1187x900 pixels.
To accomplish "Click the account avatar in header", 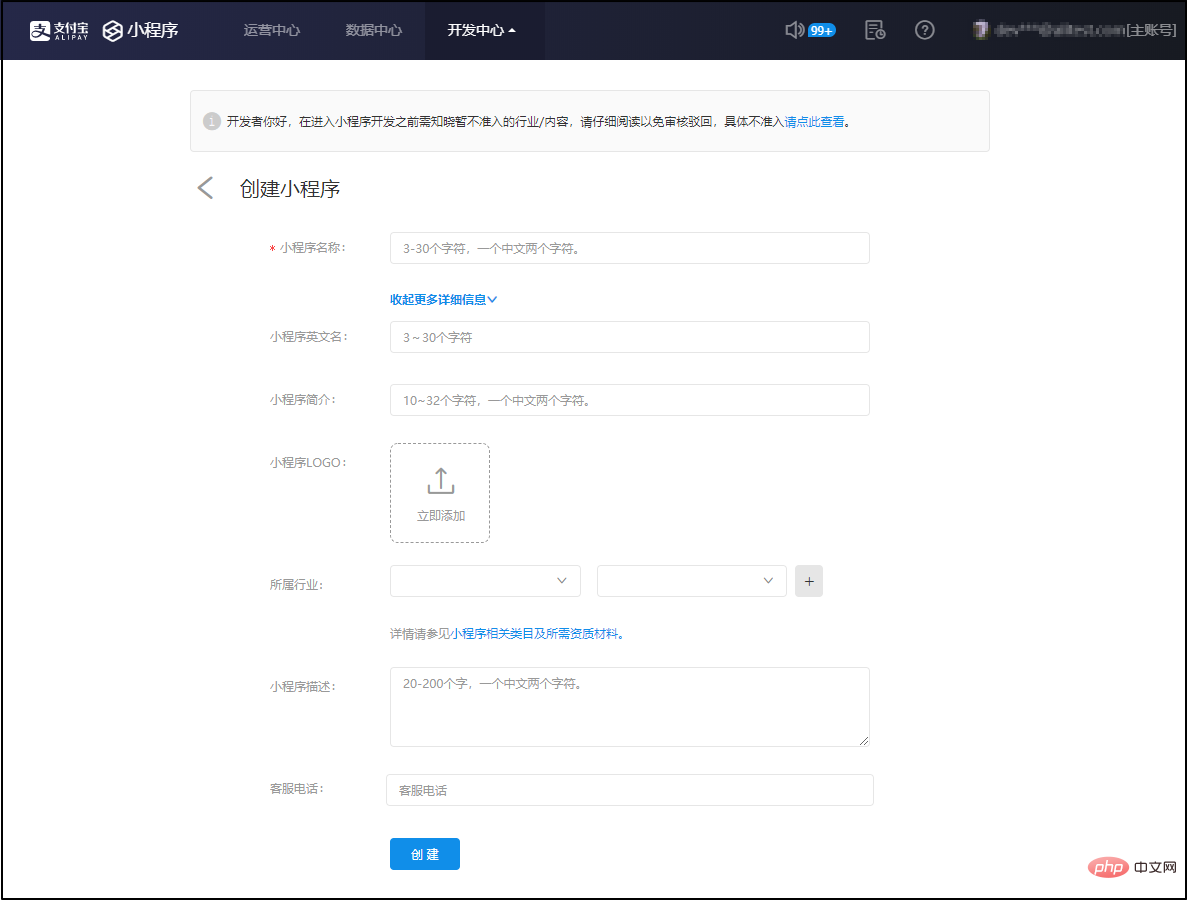I will (981, 30).
